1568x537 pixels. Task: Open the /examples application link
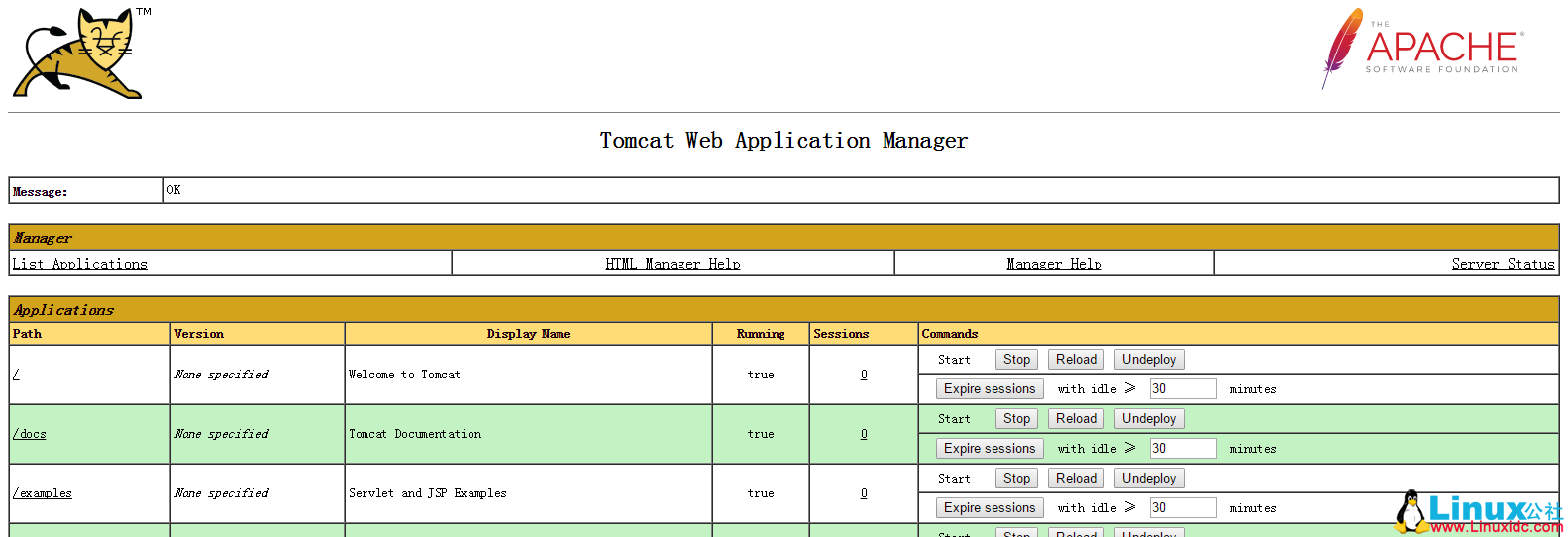point(43,493)
